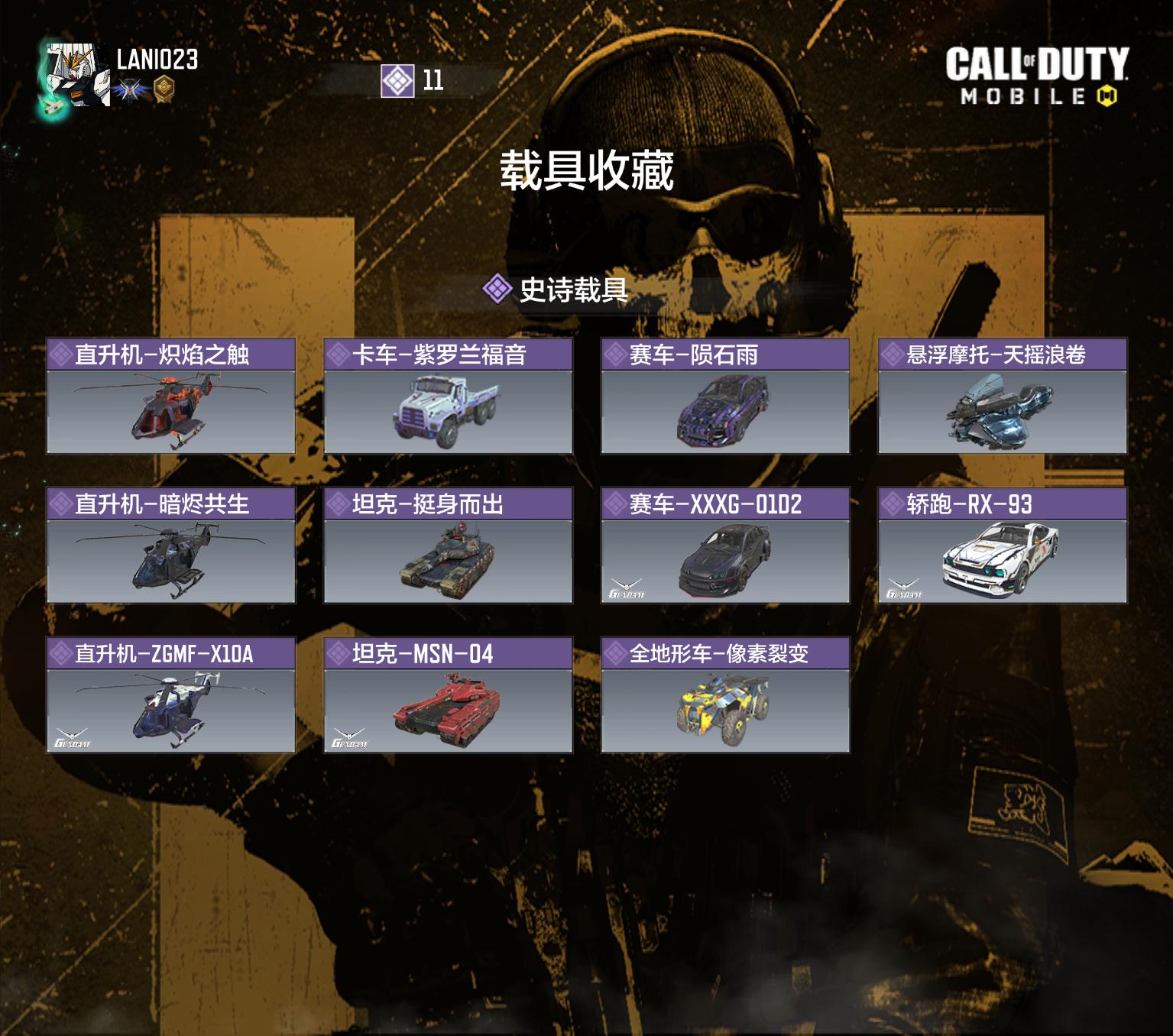Image resolution: width=1173 pixels, height=1036 pixels.
Task: Click the 载具收藏 page title
Action: pos(587,170)
